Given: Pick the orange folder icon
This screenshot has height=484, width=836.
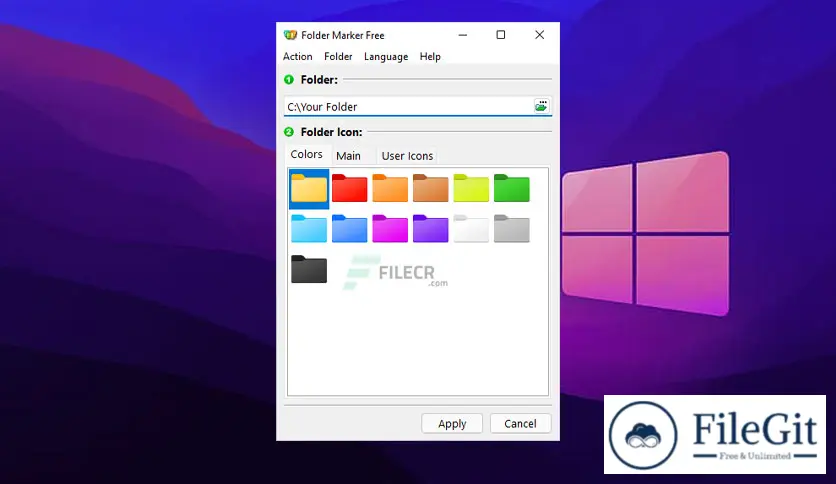Looking at the screenshot, I should point(390,188).
